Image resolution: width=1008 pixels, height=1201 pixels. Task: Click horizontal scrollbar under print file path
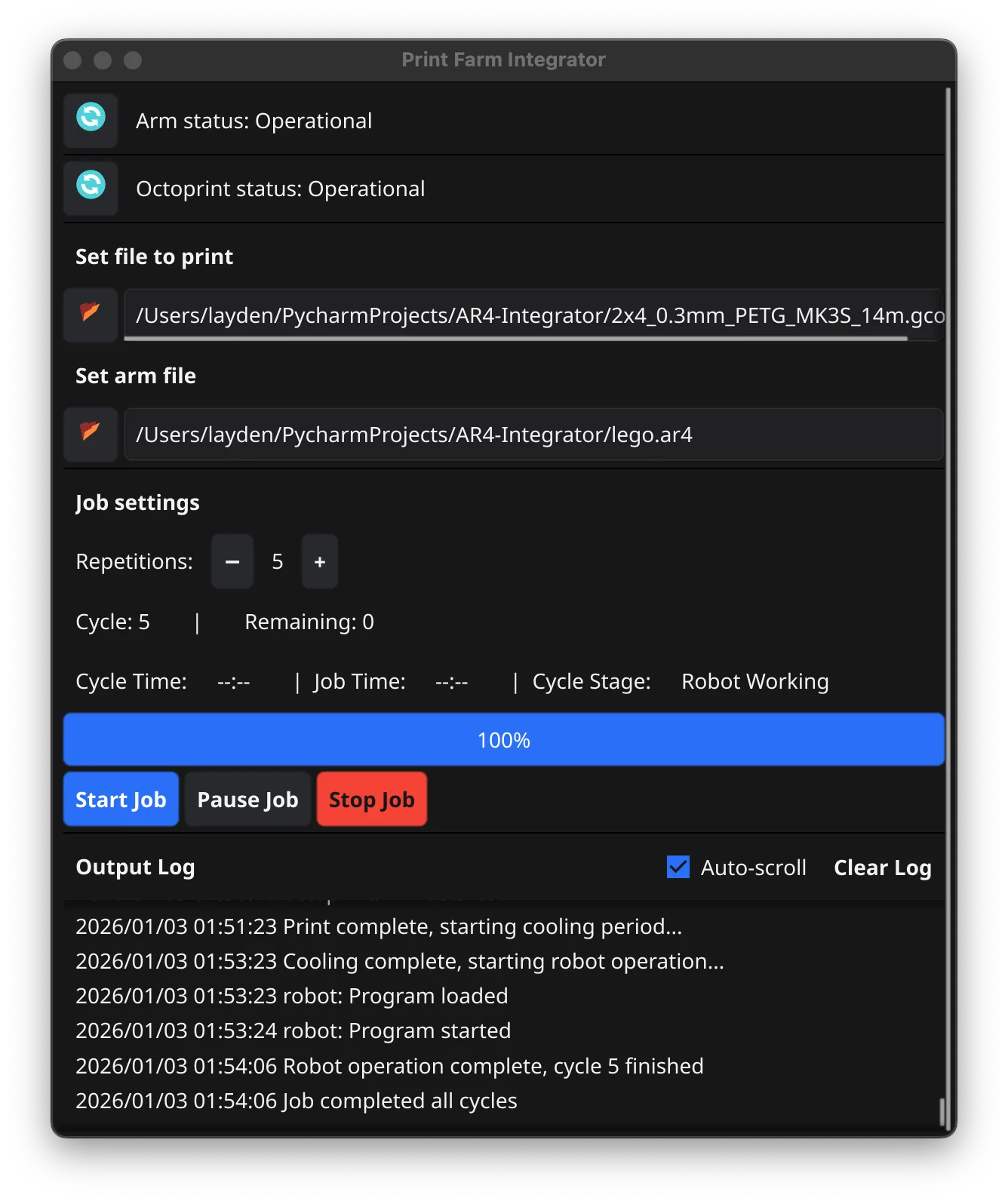[x=515, y=339]
